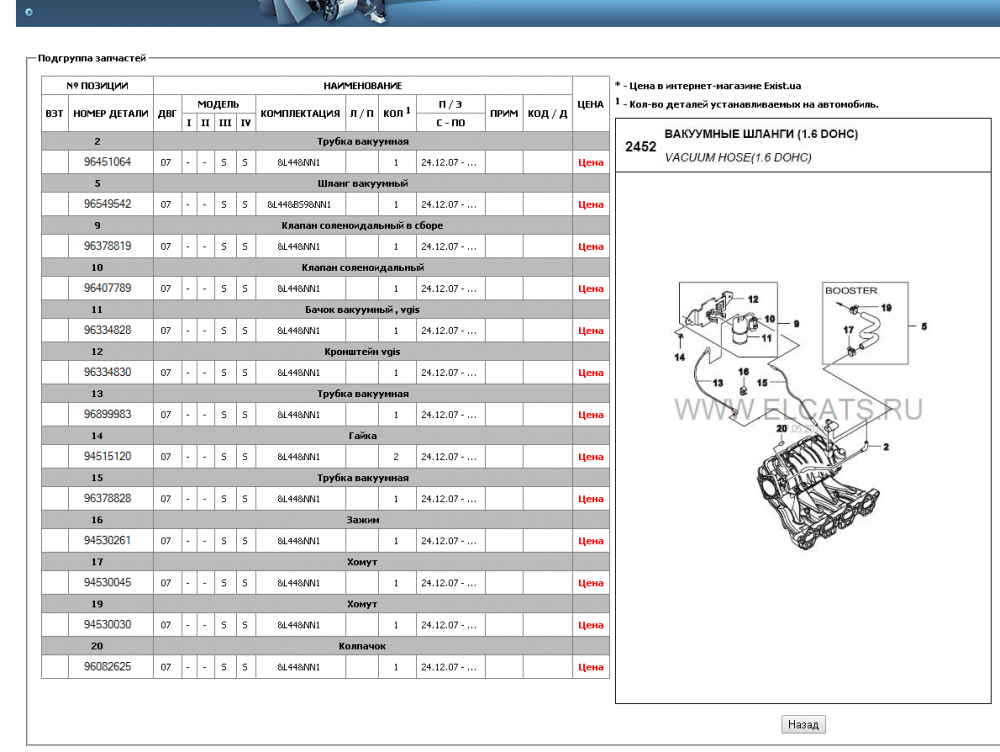The image size is (1000, 752).
Task: Open Цена link for part 96082625
Action: click(591, 667)
